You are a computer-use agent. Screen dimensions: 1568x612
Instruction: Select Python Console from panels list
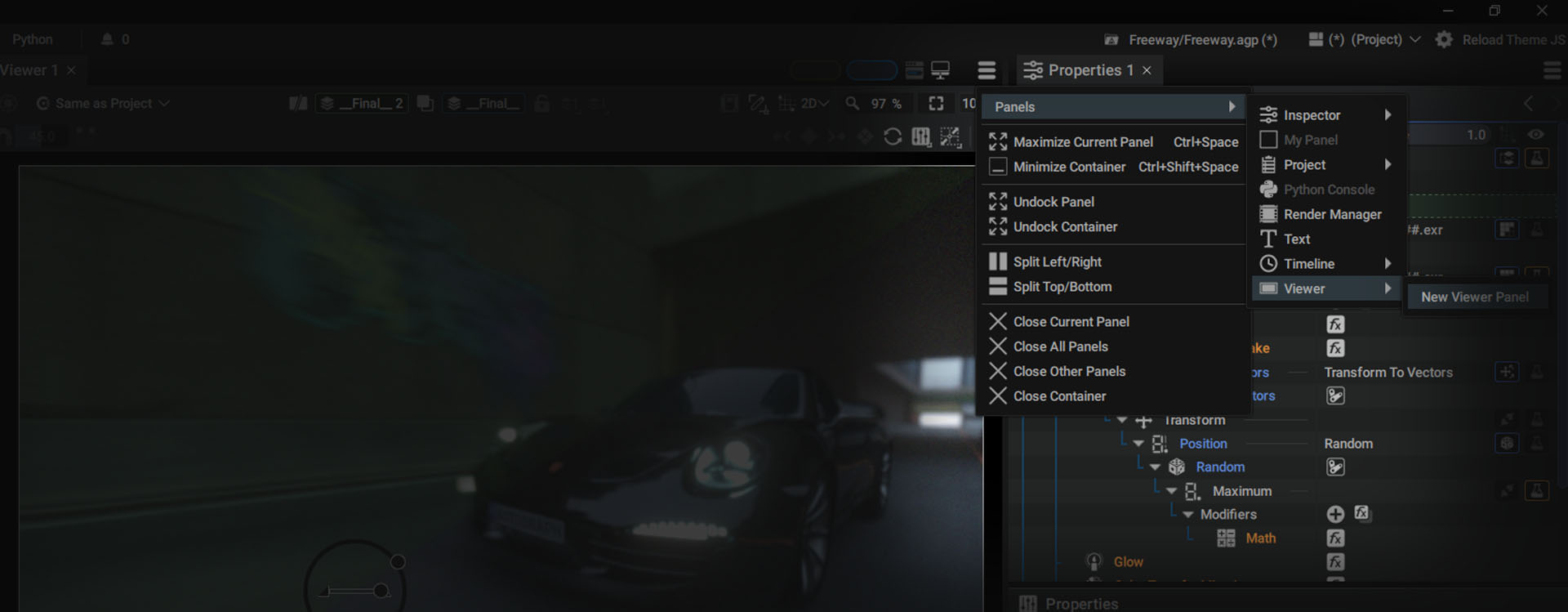1325,190
